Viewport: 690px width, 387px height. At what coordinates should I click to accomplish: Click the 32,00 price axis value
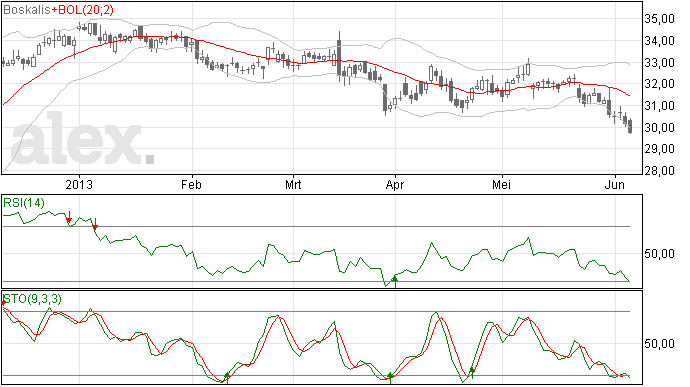659,84
